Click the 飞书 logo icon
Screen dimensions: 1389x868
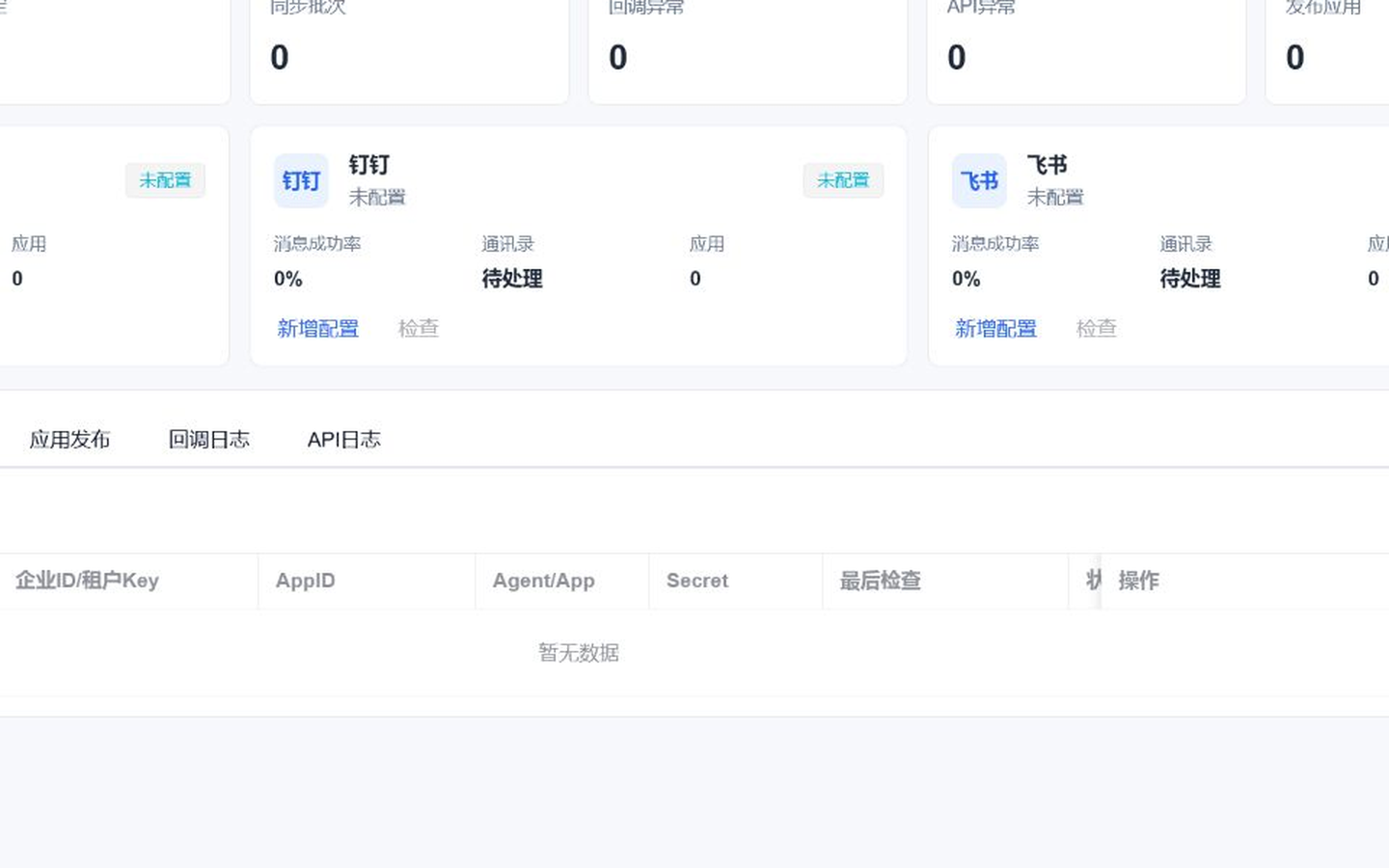point(979,180)
